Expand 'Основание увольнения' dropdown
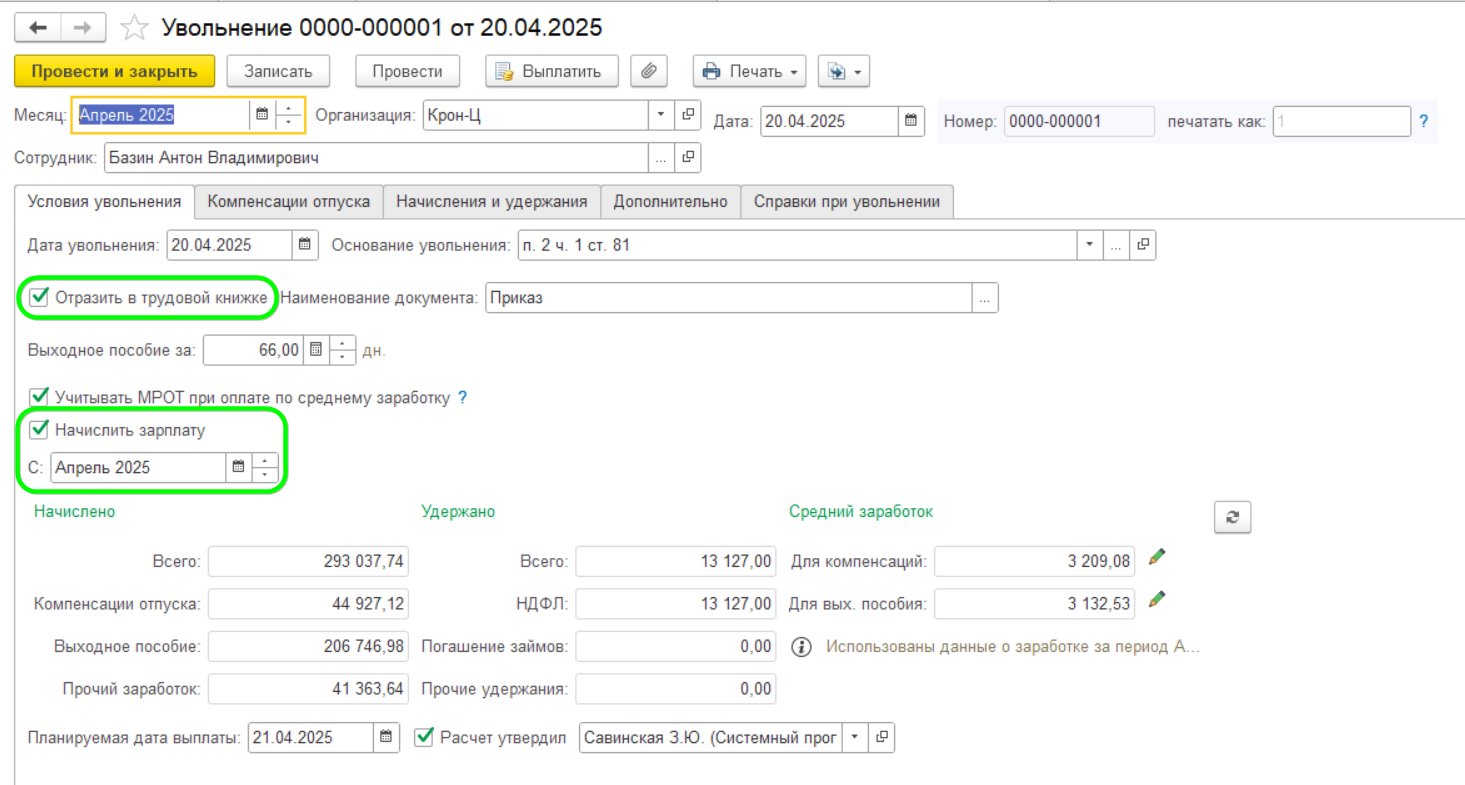Screen dimensions: 1465x785 click(1088, 244)
